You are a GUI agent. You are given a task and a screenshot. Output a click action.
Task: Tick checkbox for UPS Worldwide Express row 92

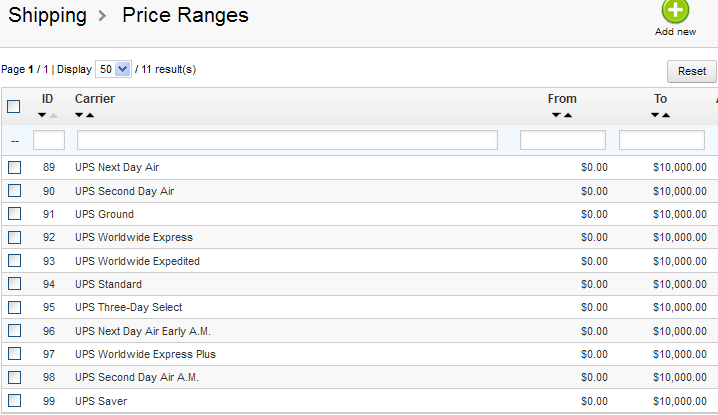[15, 237]
